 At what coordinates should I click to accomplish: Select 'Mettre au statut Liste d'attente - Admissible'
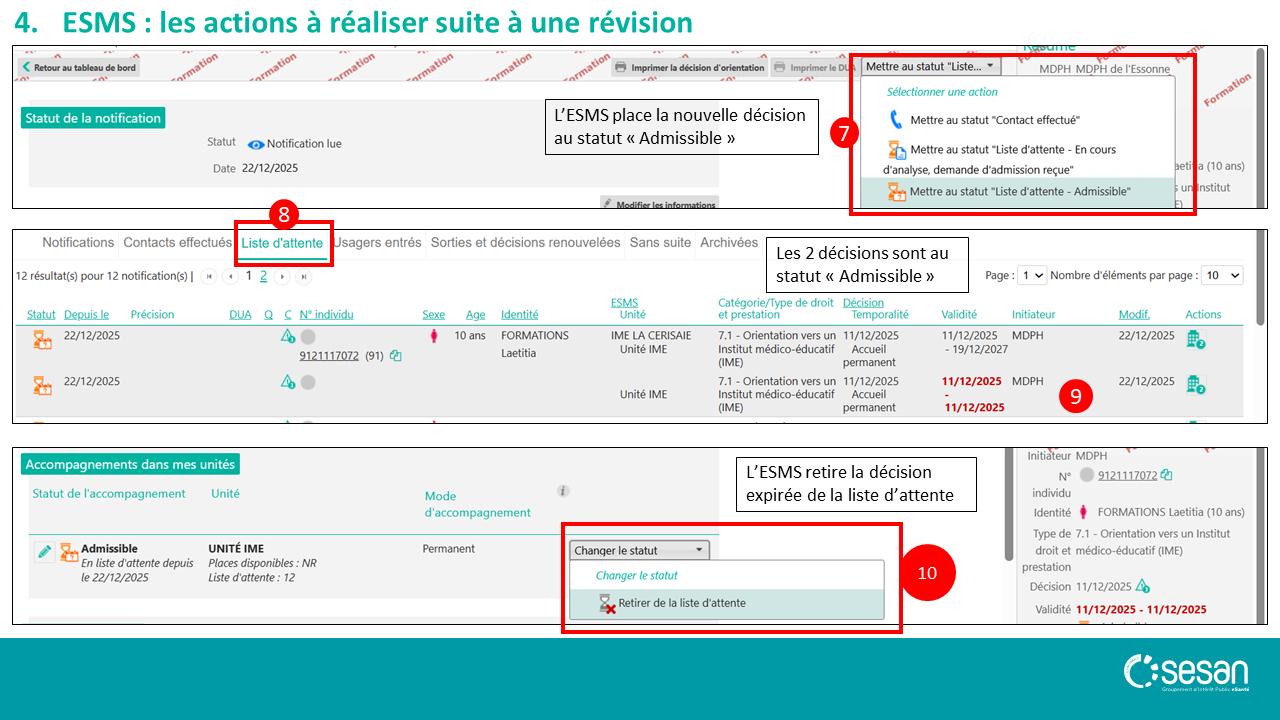click(1020, 191)
